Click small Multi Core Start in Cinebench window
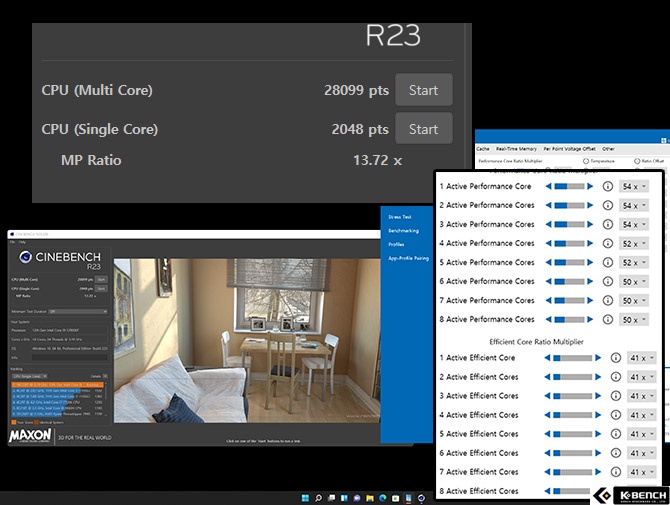The height and width of the screenshot is (505, 670). (101, 279)
